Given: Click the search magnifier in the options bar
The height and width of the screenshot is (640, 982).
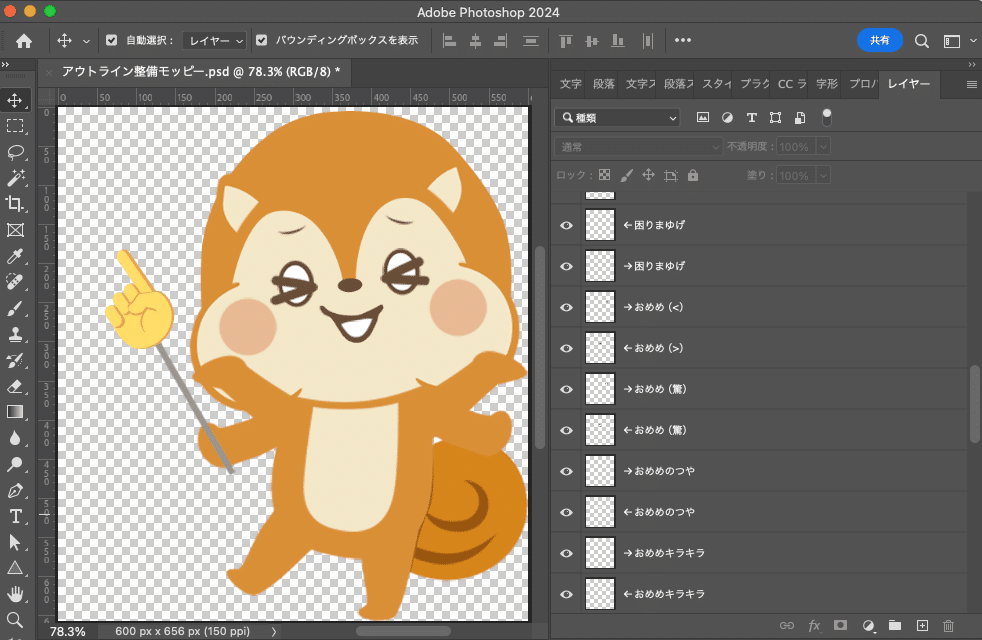Looking at the screenshot, I should [921, 41].
